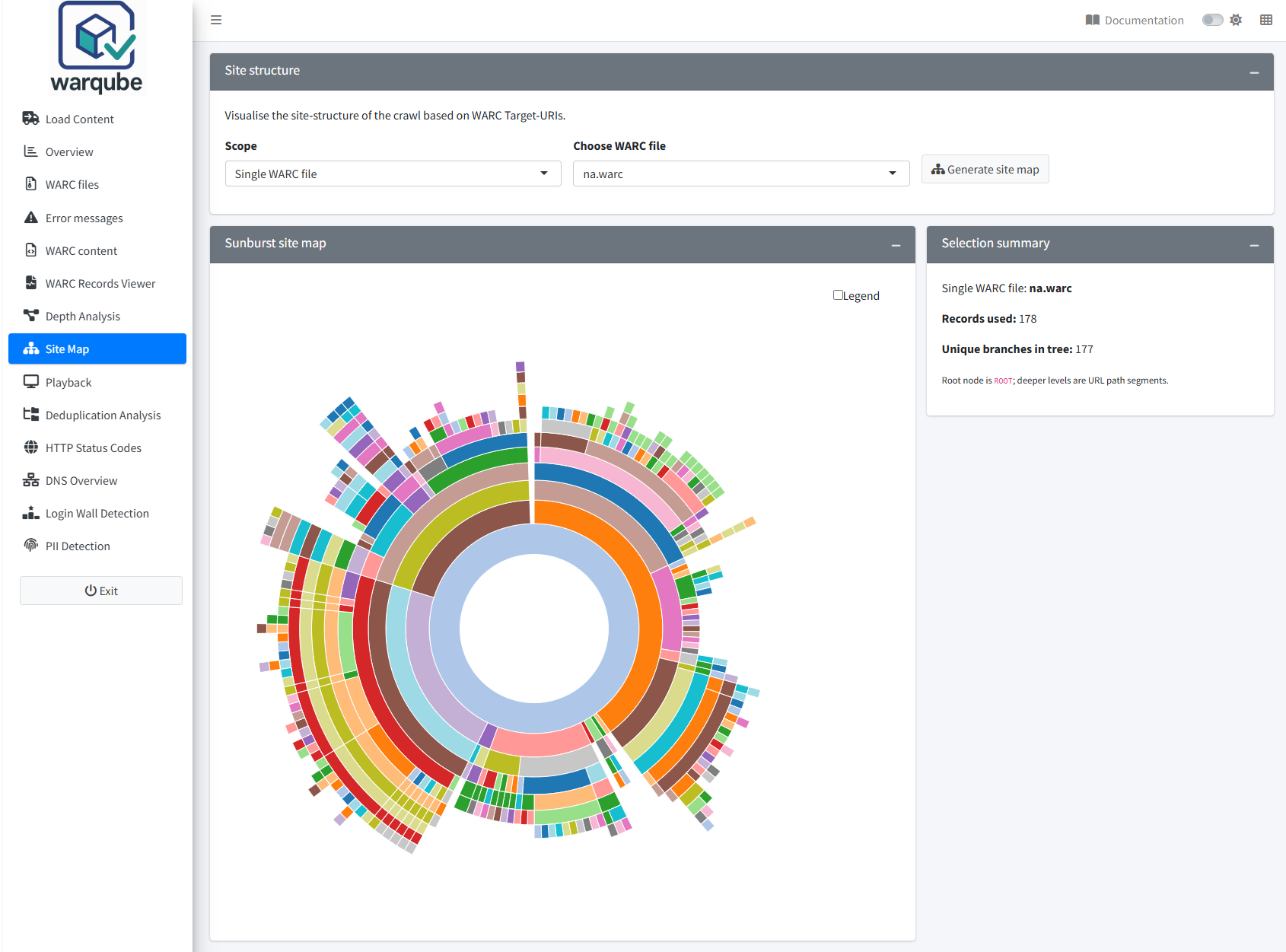Toggle the dark mode switch
Viewport: 1286px width, 952px height.
[1212, 20]
